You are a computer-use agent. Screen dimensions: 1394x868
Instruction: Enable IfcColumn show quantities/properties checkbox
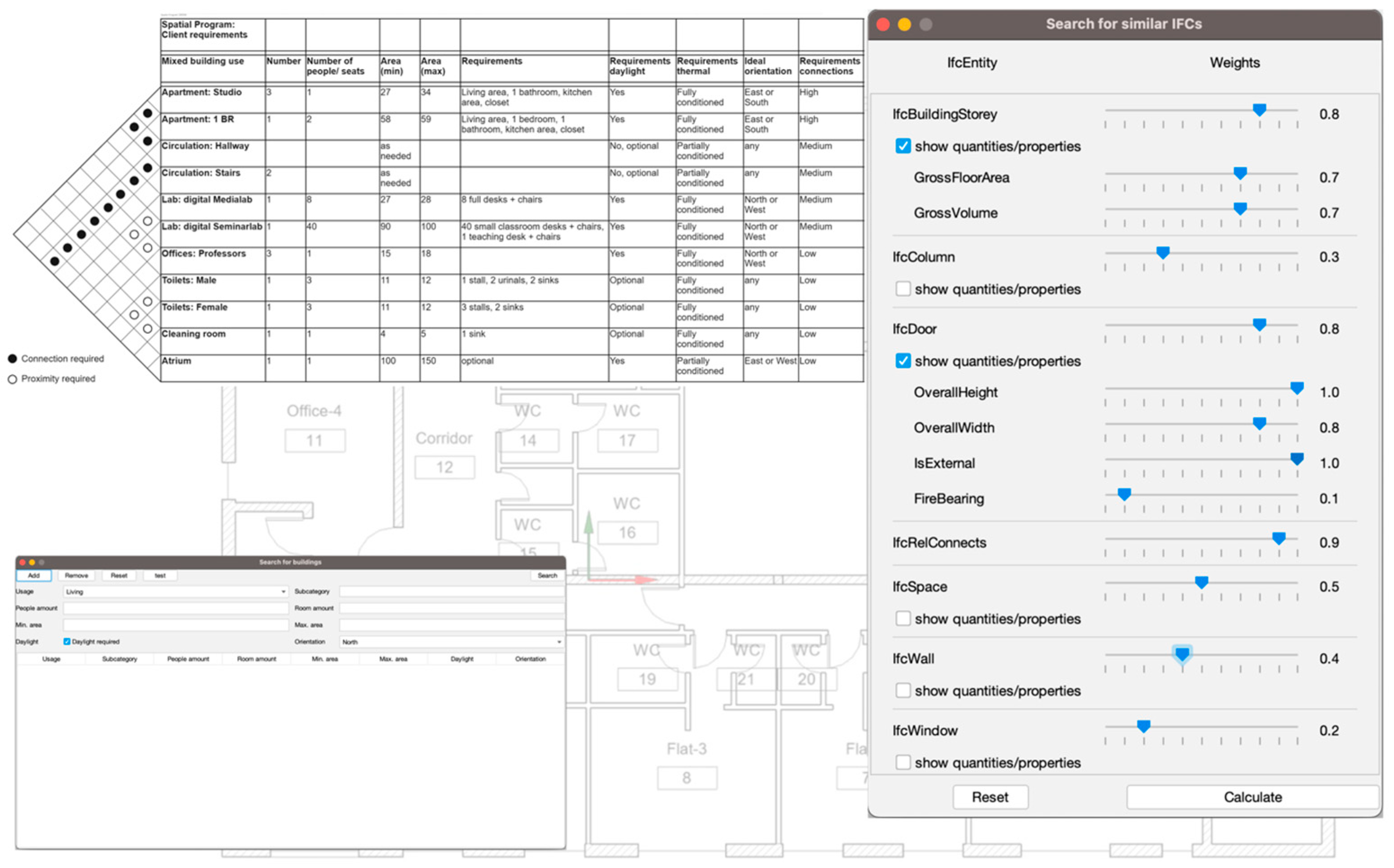pyautogui.click(x=903, y=289)
